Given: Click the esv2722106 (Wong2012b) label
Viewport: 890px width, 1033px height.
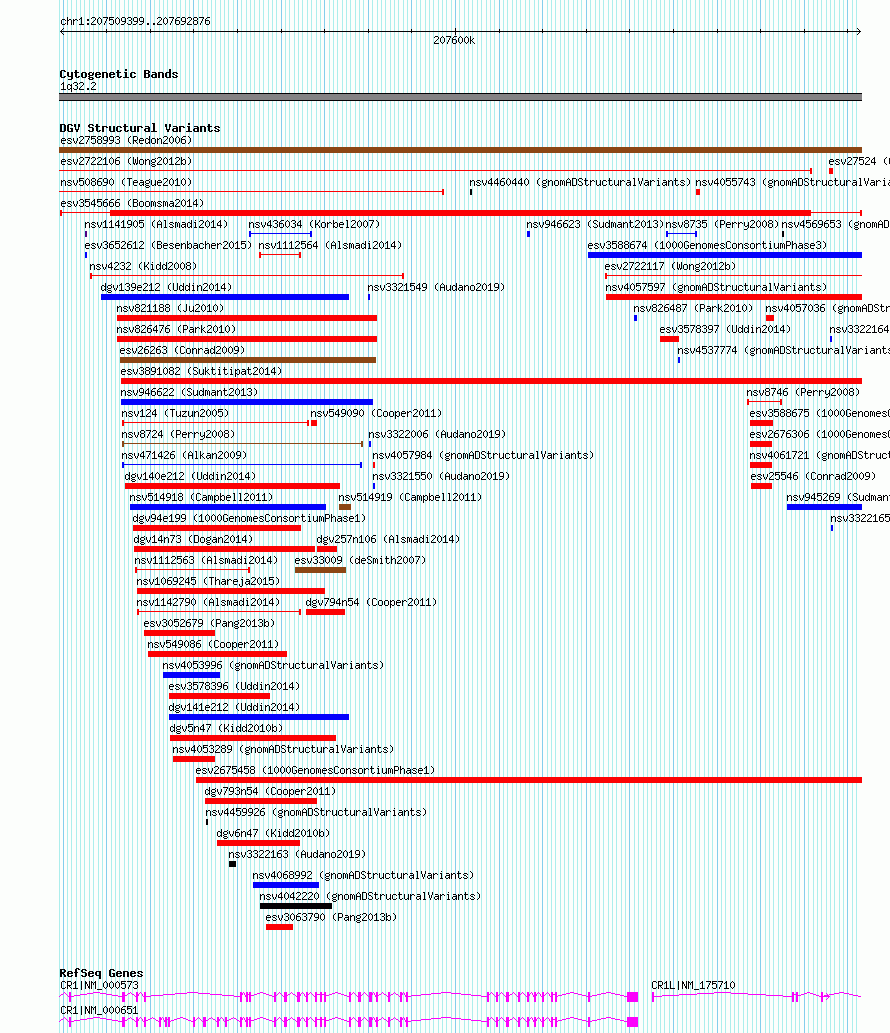Looking at the screenshot, I should 126,161.
